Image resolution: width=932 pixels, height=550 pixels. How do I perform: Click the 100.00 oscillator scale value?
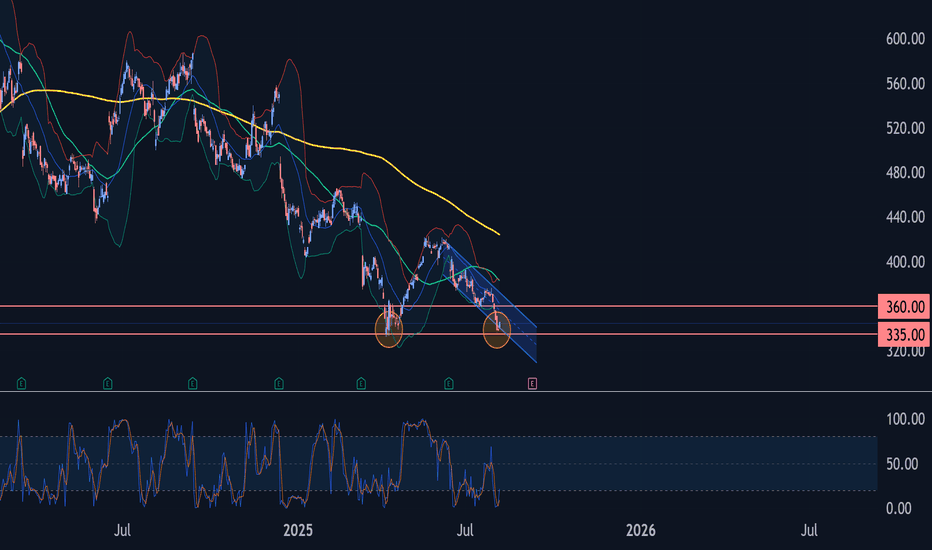905,419
